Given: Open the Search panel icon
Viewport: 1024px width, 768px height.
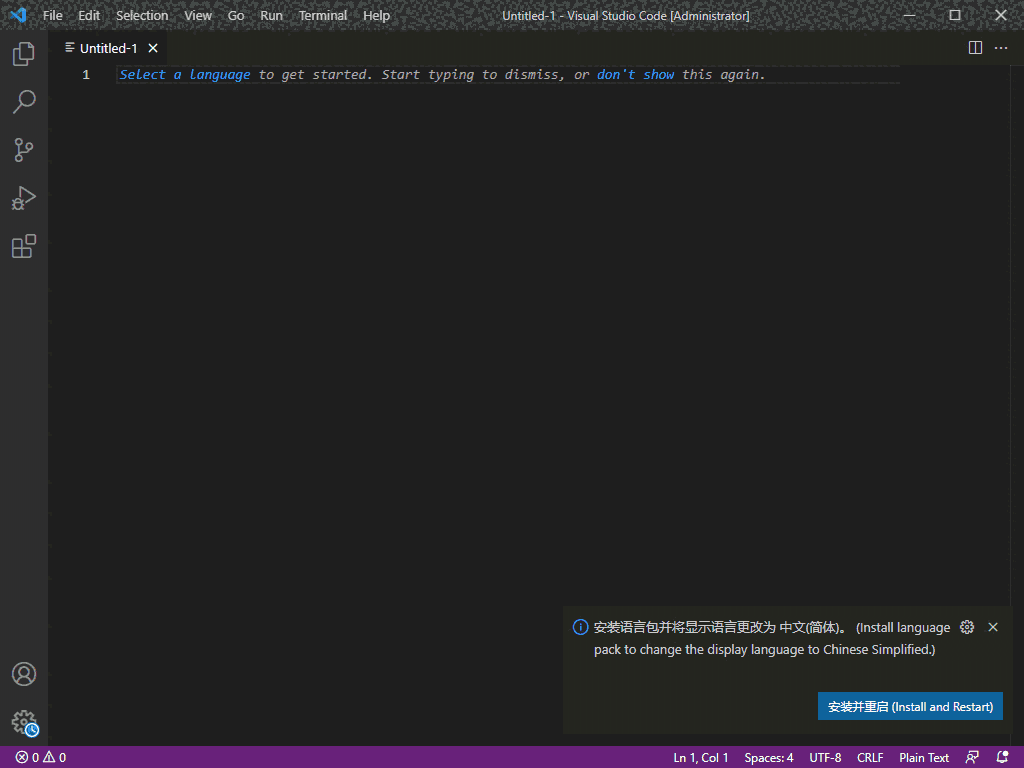Looking at the screenshot, I should coord(23,101).
